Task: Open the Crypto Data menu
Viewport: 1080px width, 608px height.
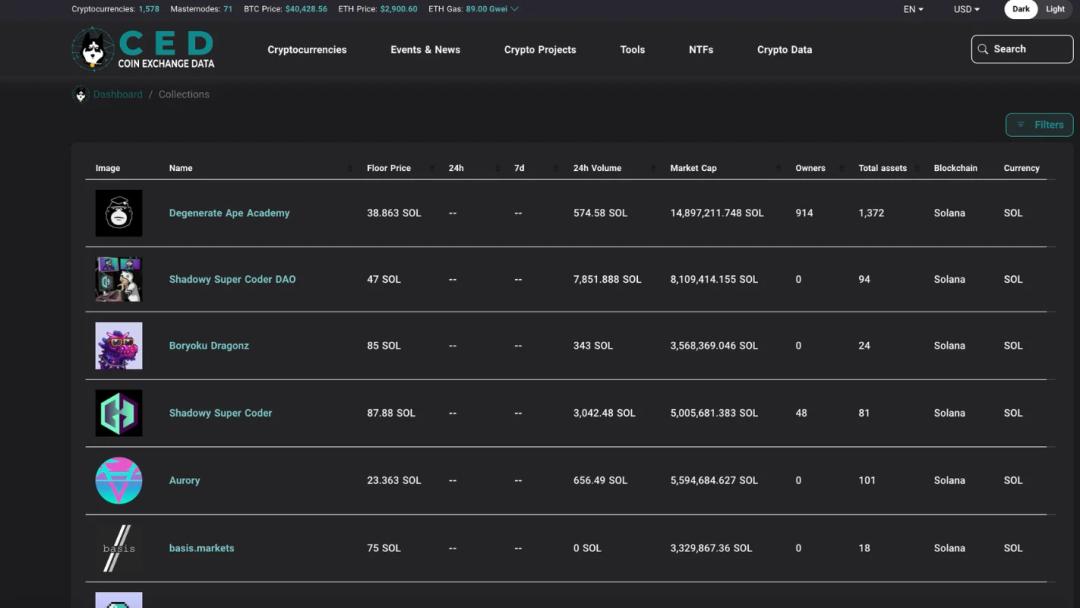Action: click(785, 50)
